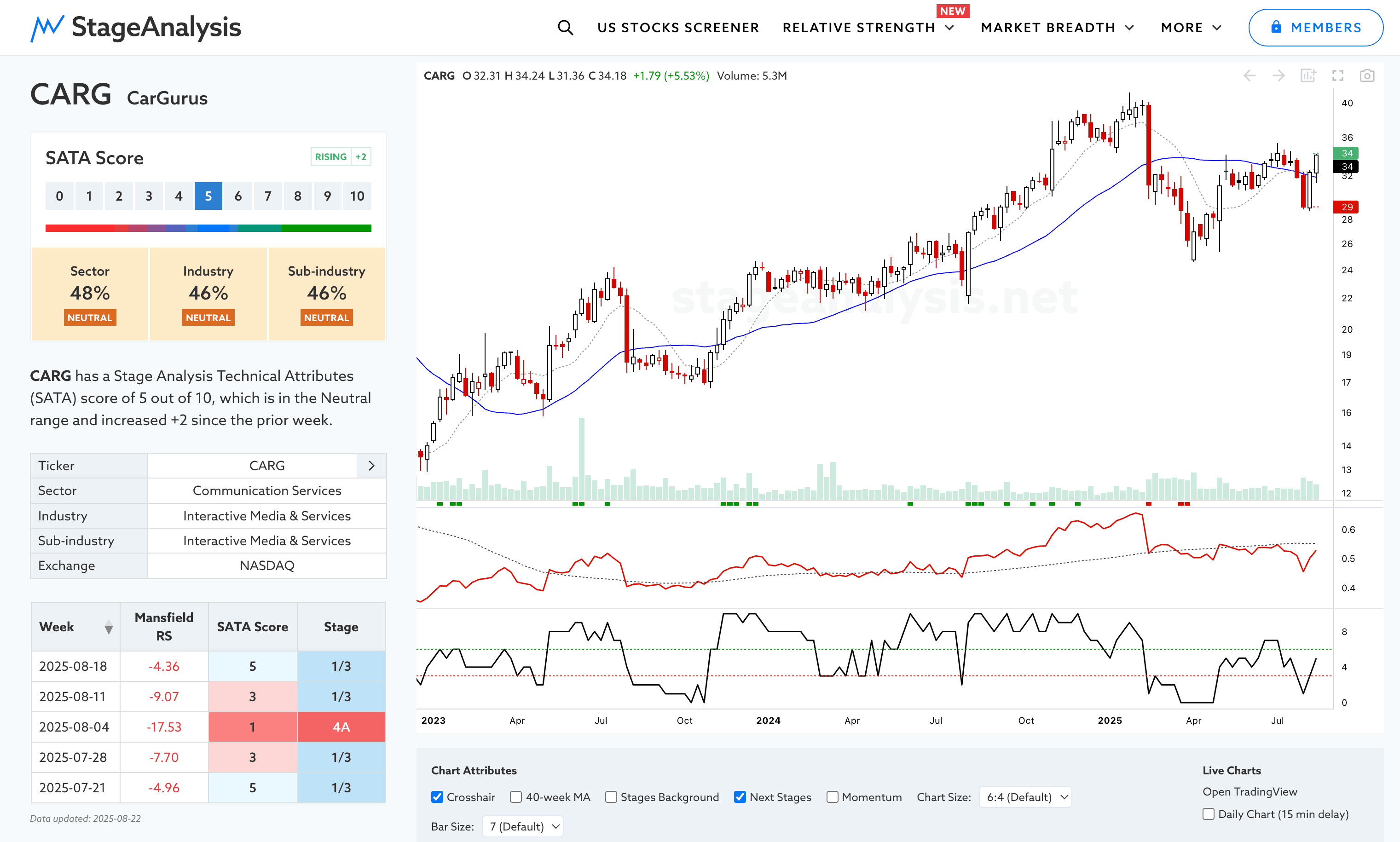Click Data updated 2025-08-22 text
Image resolution: width=1400 pixels, height=842 pixels.
click(x=85, y=819)
